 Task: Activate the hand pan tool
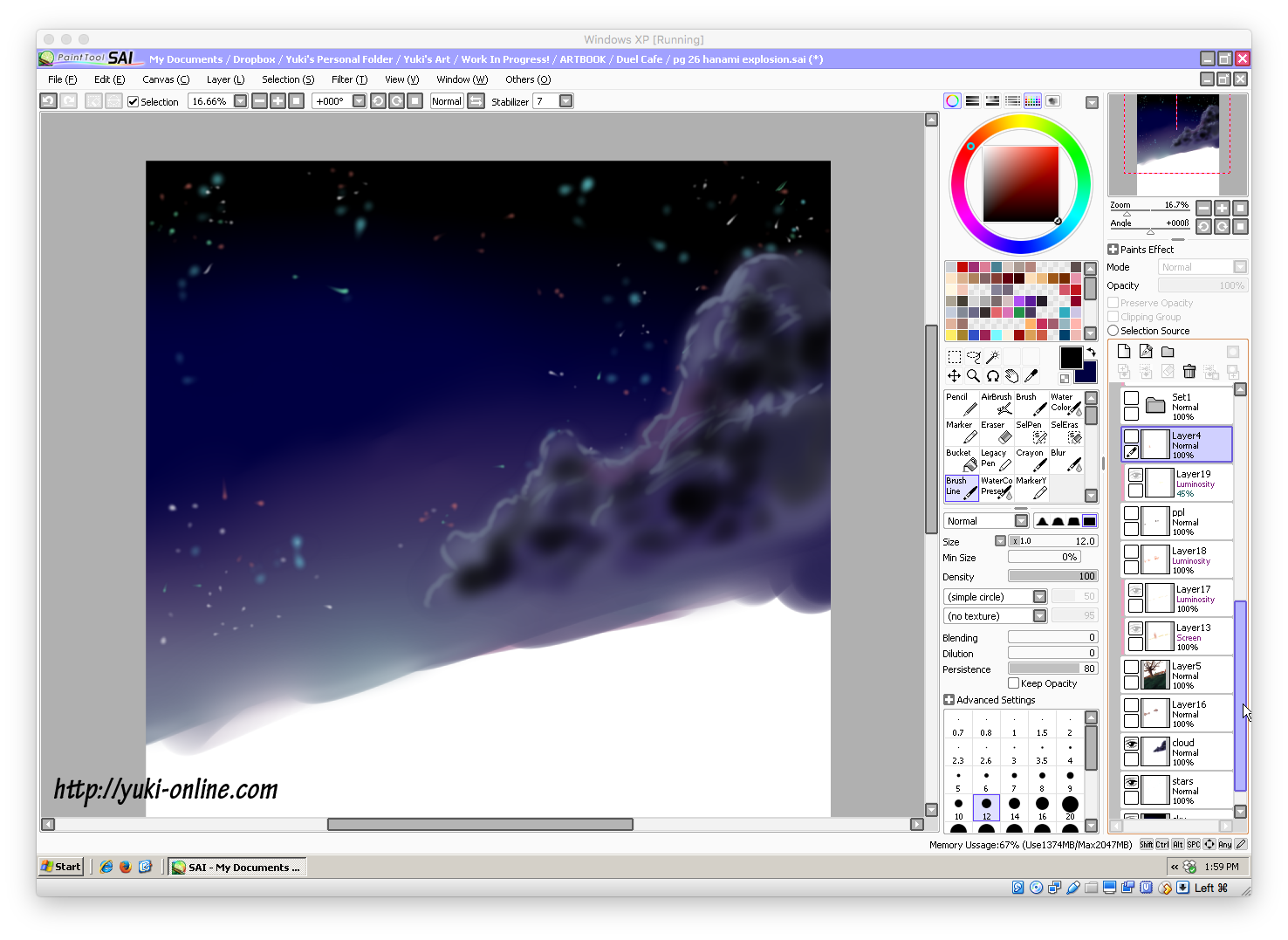(1011, 376)
